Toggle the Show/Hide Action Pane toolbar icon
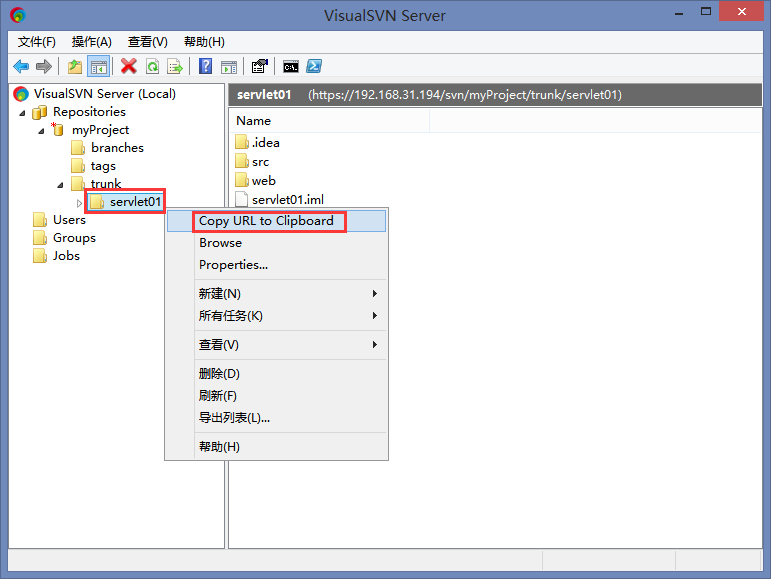This screenshot has height=579, width=771. 229,67
